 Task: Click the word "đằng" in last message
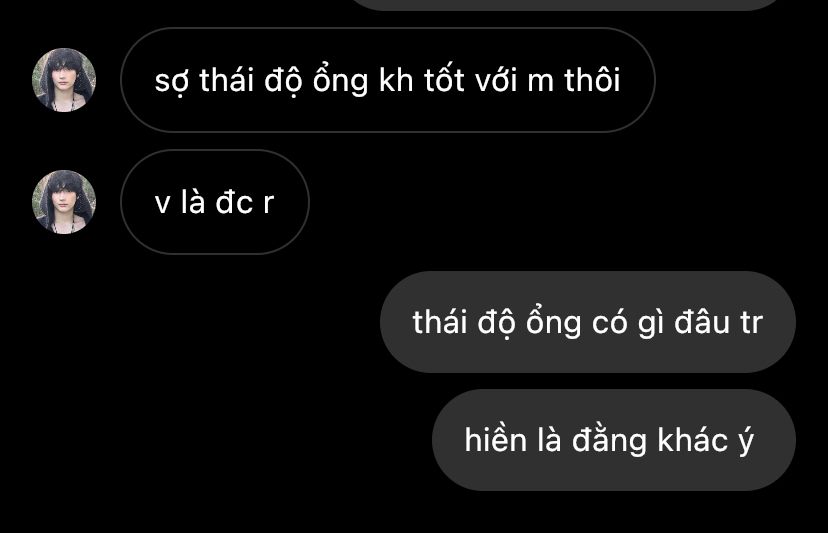click(609, 442)
